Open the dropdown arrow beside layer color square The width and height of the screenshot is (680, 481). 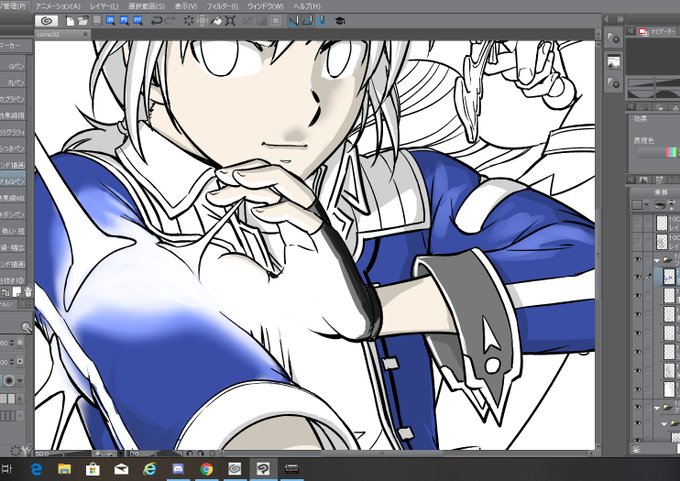pyautogui.click(x=646, y=205)
